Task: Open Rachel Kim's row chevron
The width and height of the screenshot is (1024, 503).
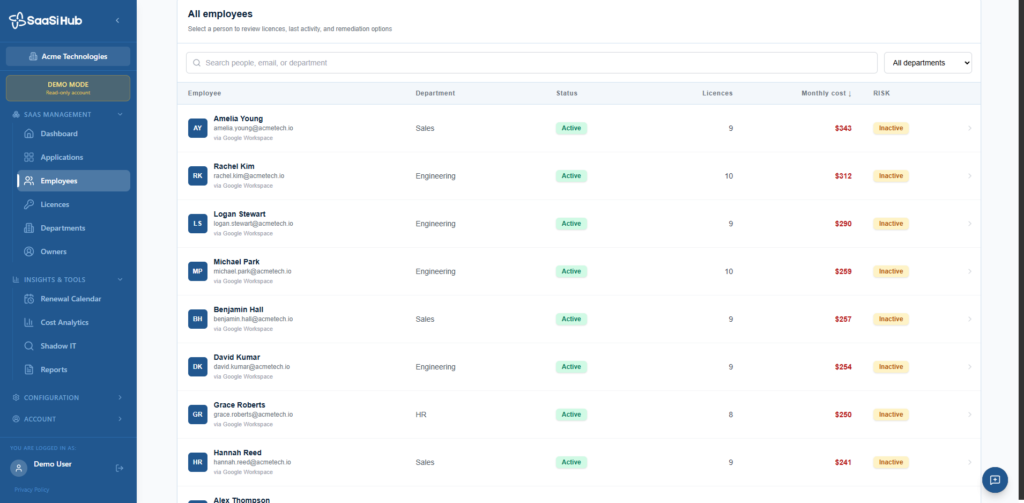Action: click(970, 176)
